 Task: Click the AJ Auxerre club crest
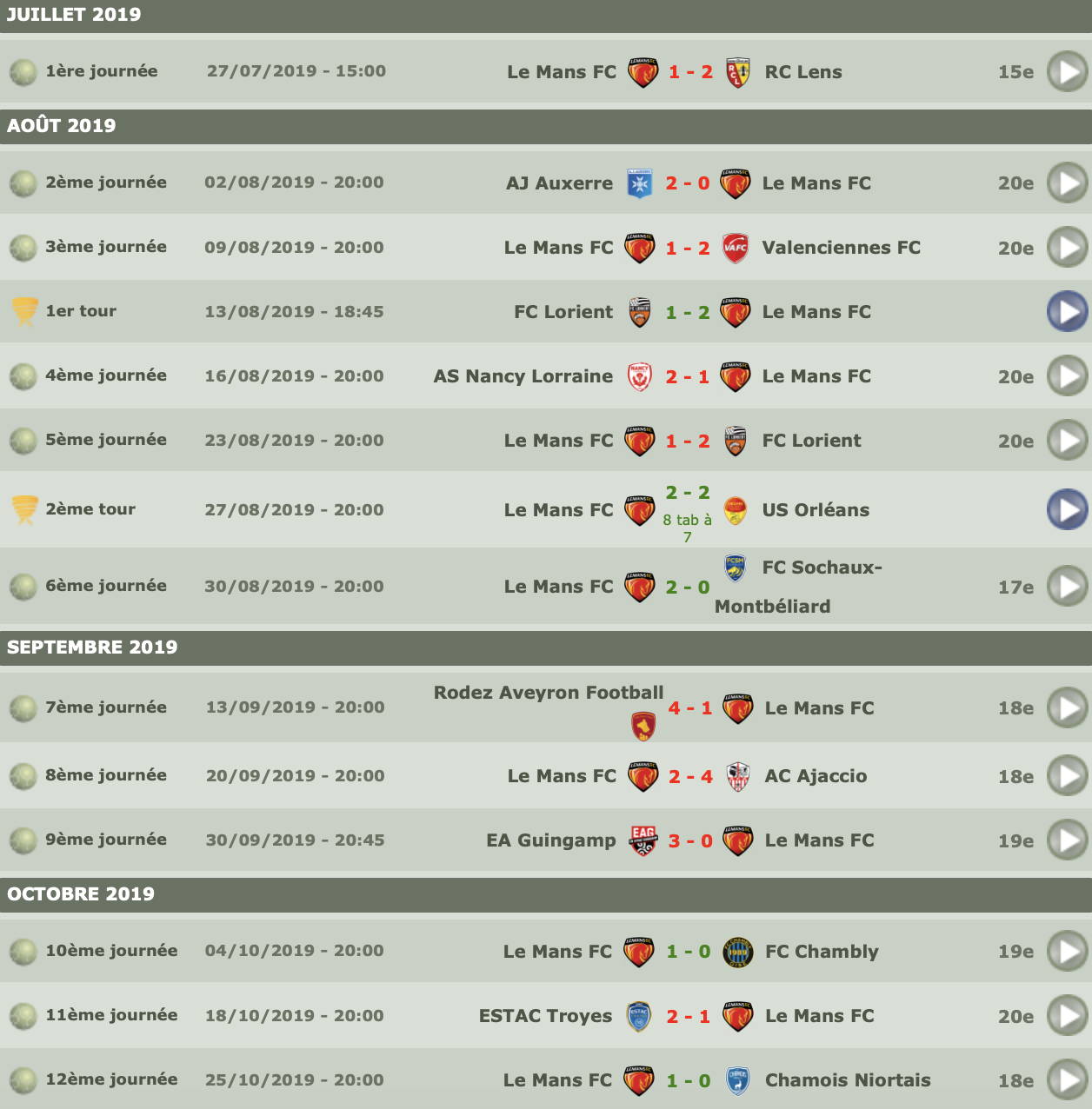[x=640, y=183]
